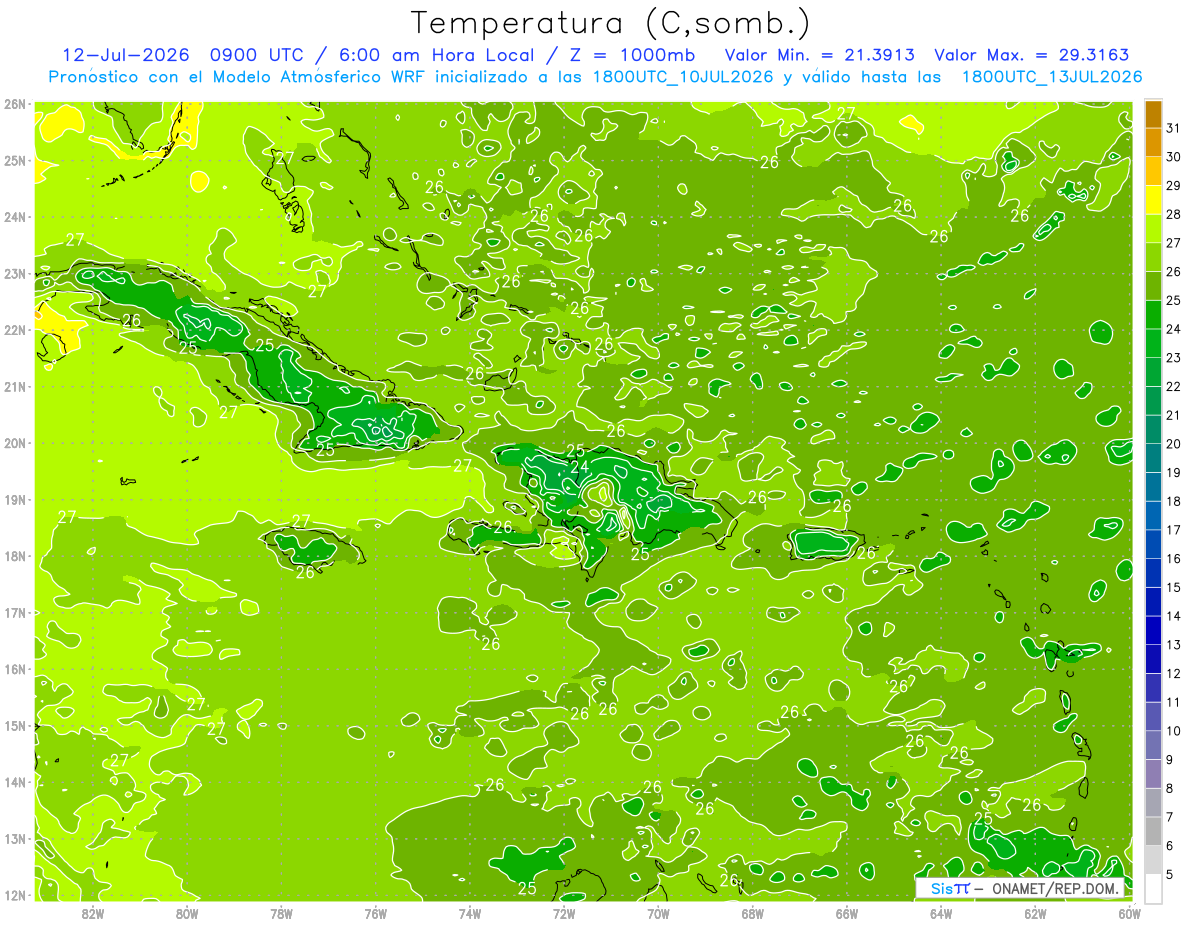Click the 74W longitude axis label
1200x927 pixels.
click(x=469, y=913)
